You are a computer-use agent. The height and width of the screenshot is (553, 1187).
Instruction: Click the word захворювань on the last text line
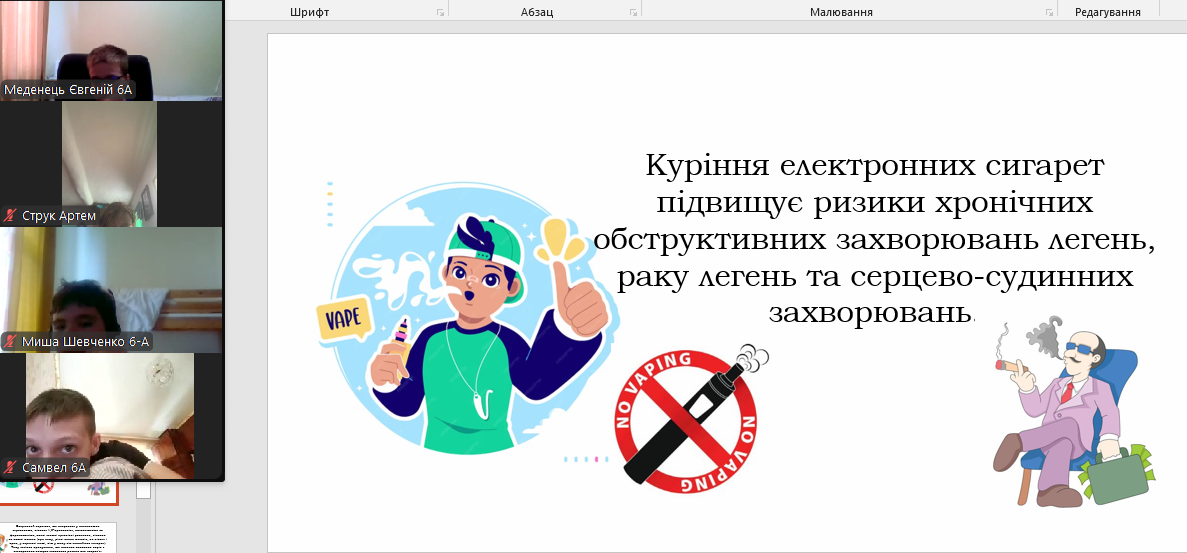coord(870,312)
